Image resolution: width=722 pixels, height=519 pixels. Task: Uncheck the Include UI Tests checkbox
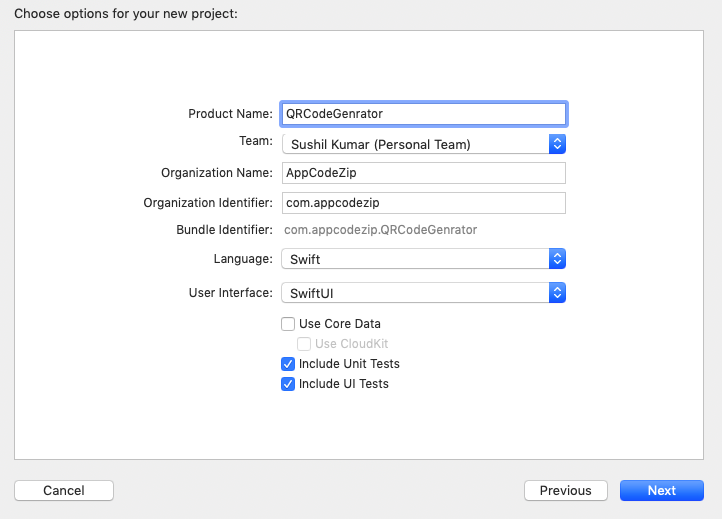click(288, 384)
